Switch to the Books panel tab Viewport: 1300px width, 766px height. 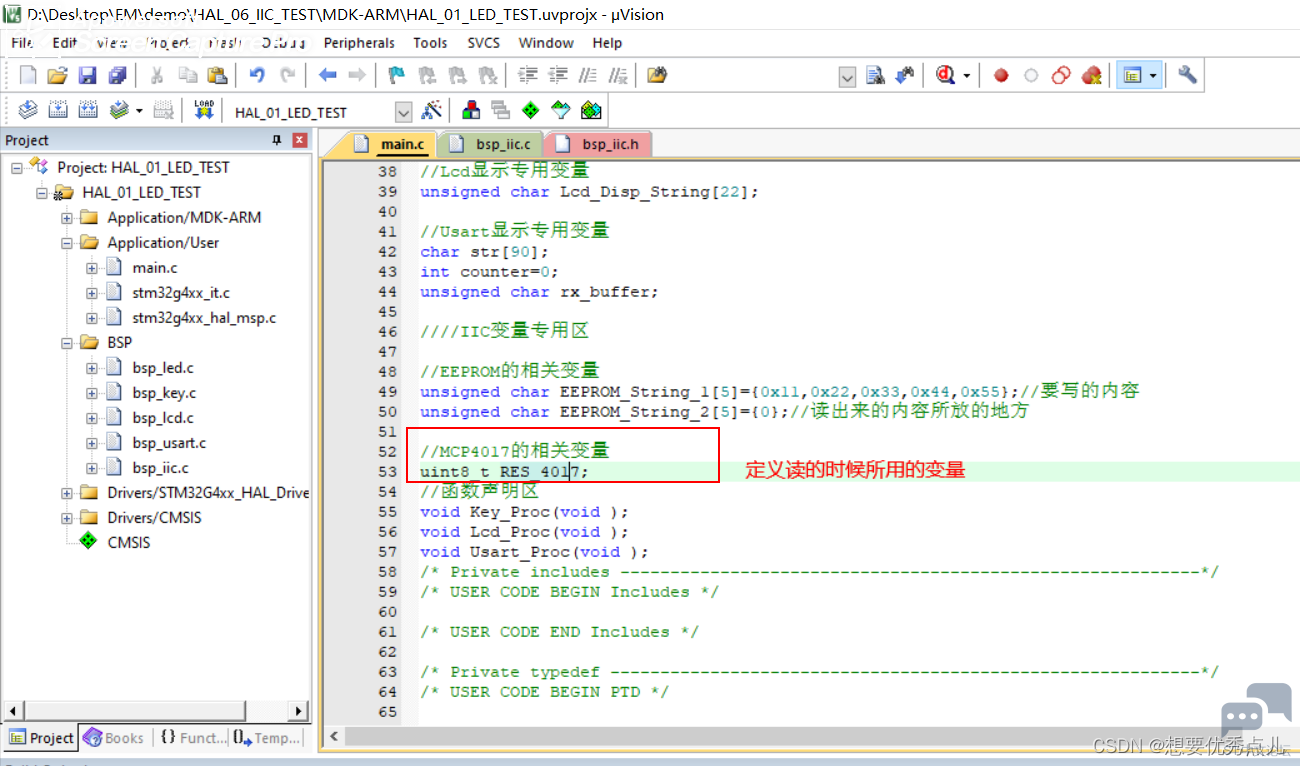tap(114, 738)
